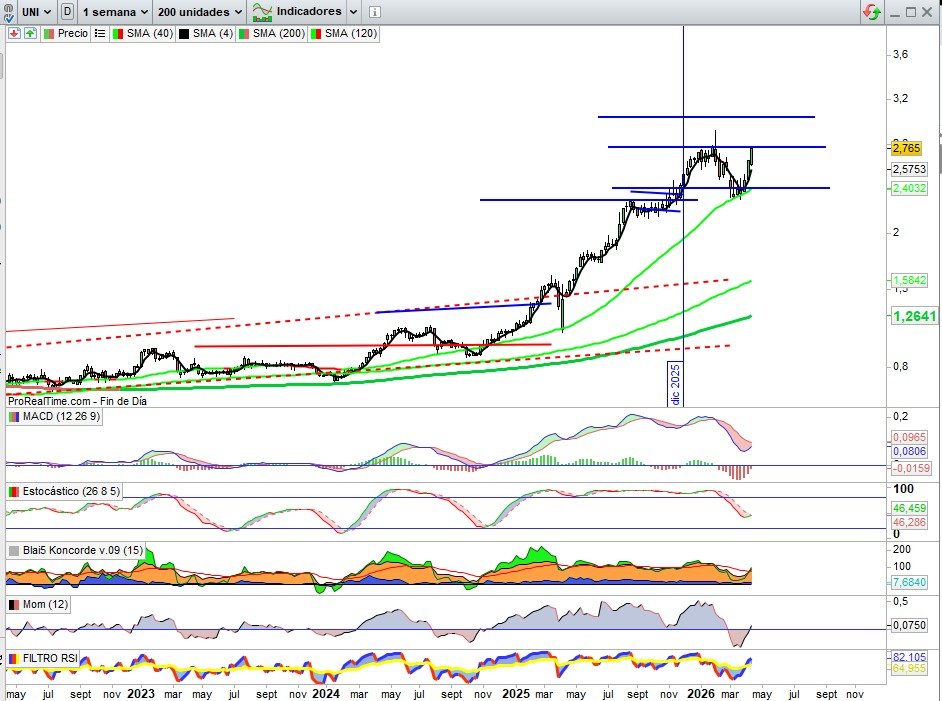Click the bold 1,2641 SMA value label
The image size is (942, 701).
(914, 316)
